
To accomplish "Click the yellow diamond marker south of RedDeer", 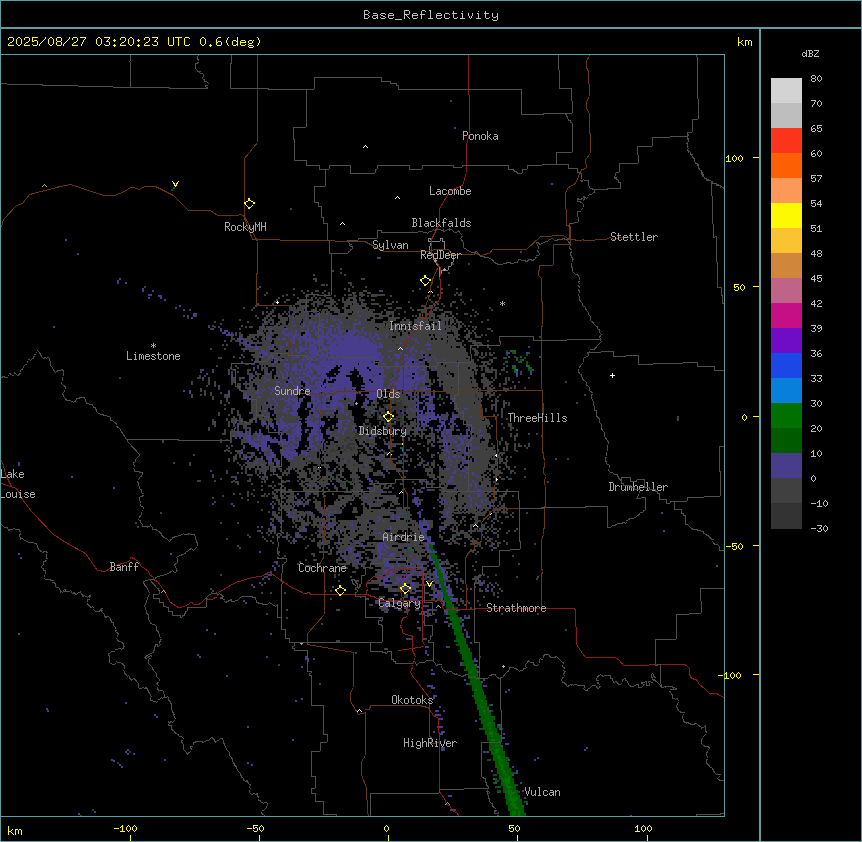I will (425, 281).
